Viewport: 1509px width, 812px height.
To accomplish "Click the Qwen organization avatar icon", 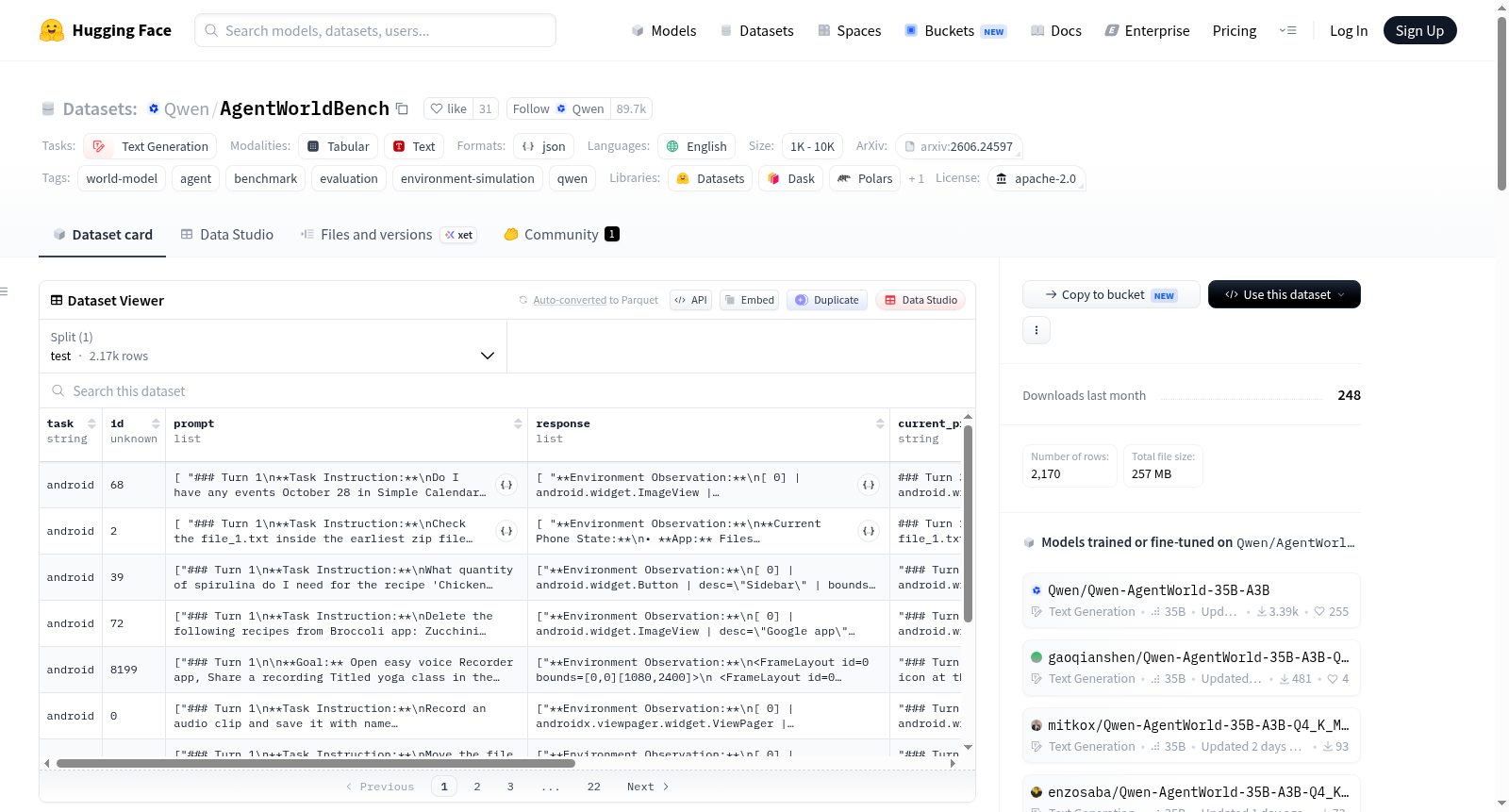I will (154, 108).
